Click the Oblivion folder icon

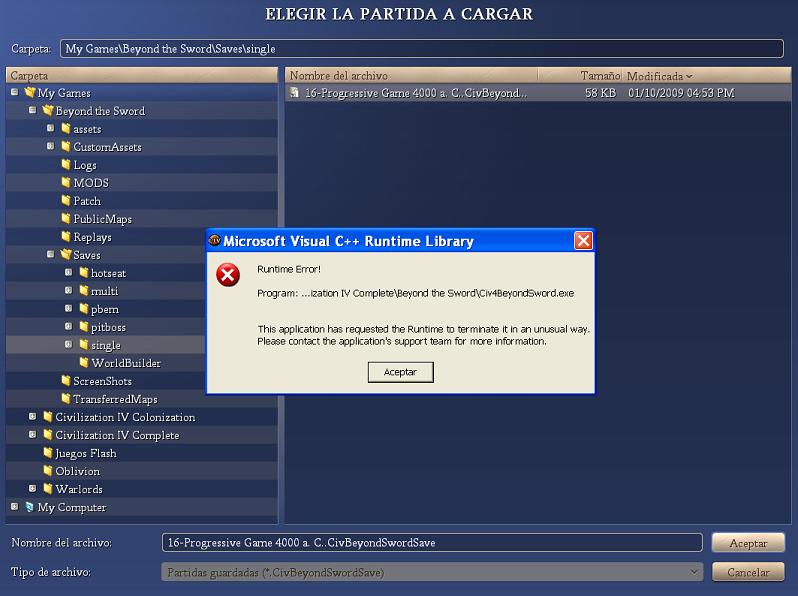point(48,471)
